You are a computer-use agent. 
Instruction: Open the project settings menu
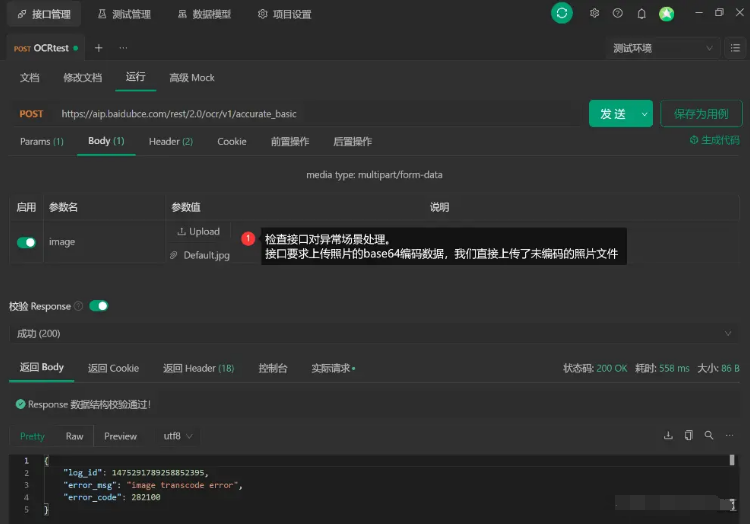pos(285,14)
